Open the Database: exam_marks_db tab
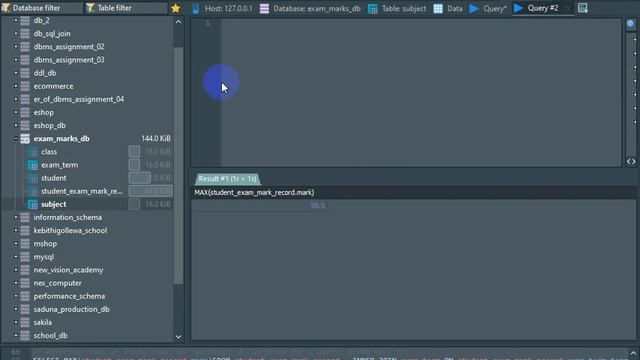This screenshot has height=360, width=640. tap(310, 8)
